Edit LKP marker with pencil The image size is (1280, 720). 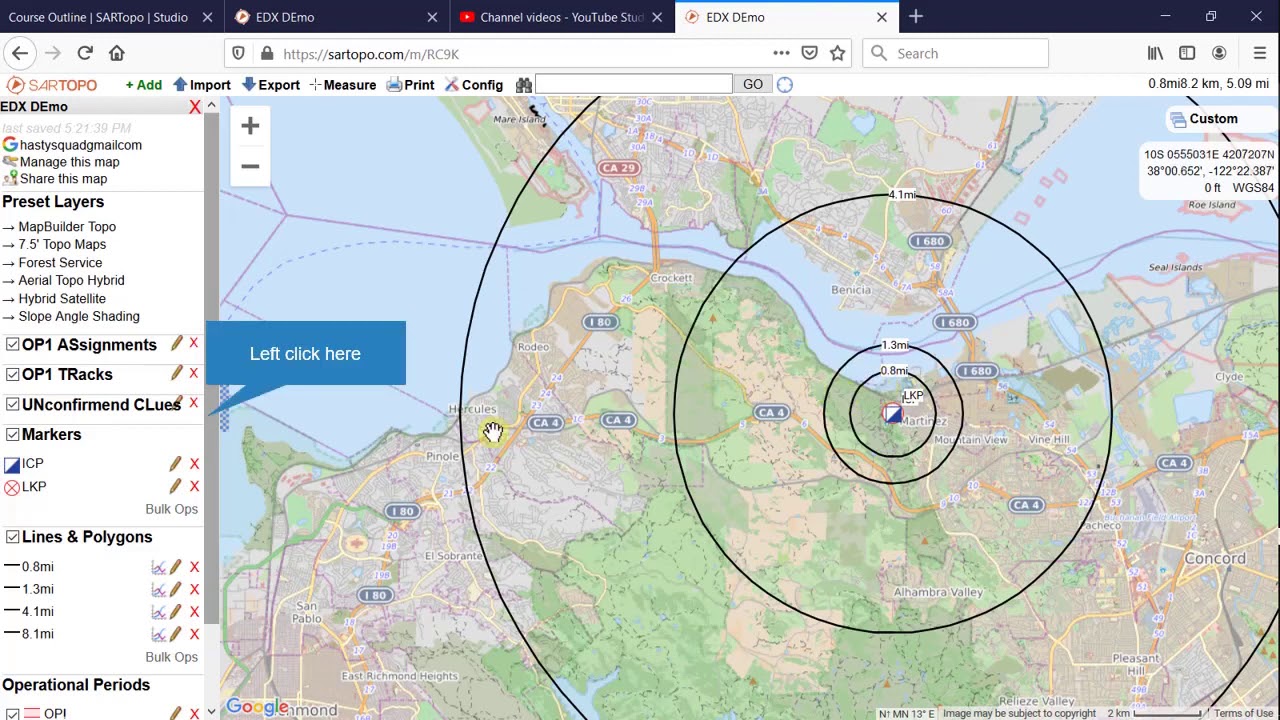click(176, 486)
